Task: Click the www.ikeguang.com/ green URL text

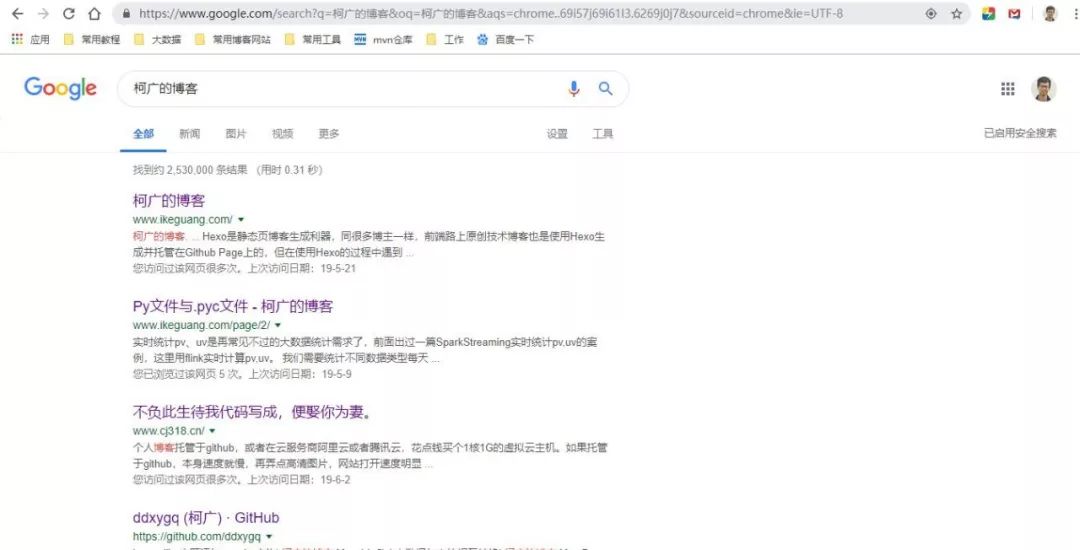Action: [x=183, y=220]
